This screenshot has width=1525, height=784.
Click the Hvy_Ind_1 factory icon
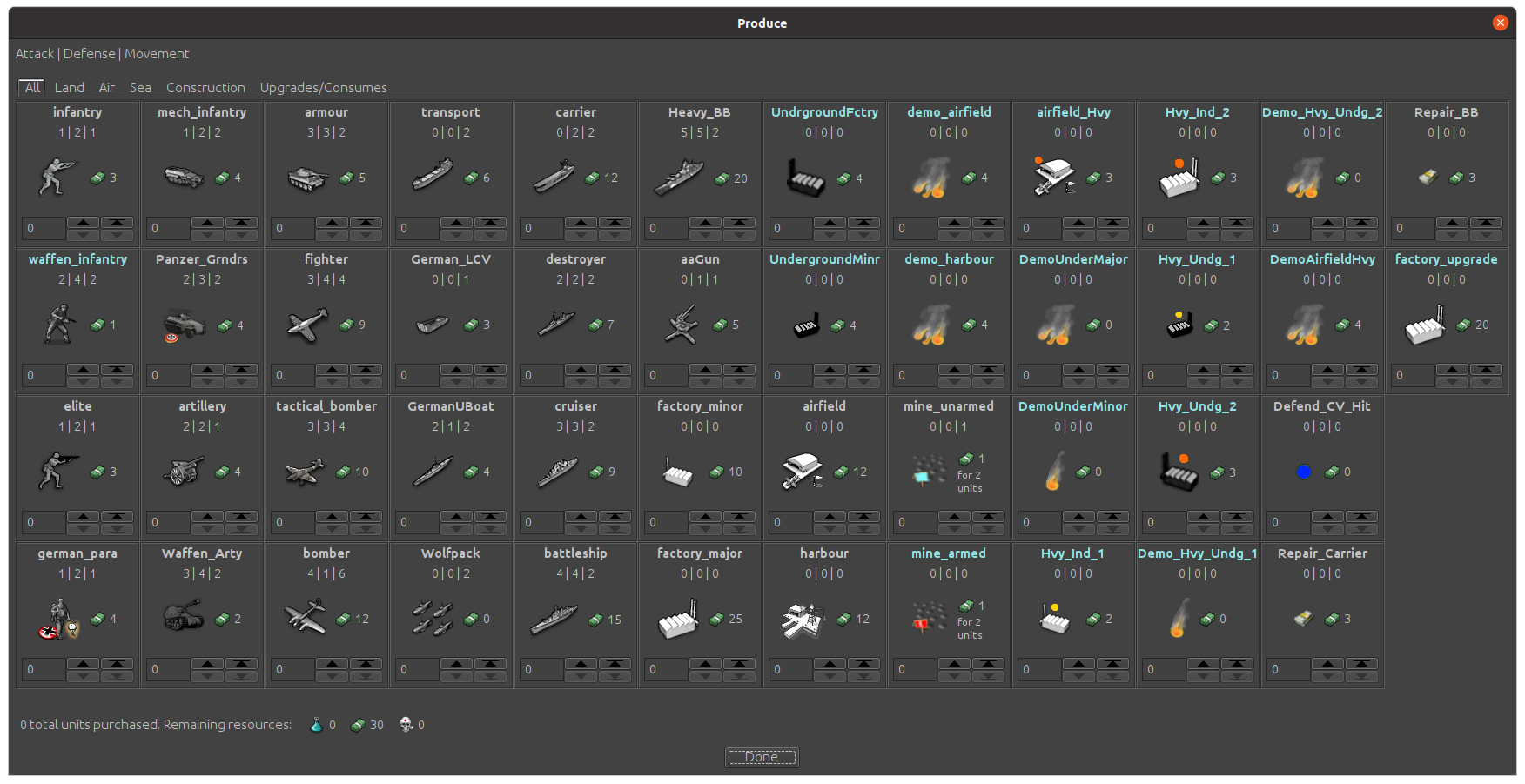pyautogui.click(x=1055, y=619)
